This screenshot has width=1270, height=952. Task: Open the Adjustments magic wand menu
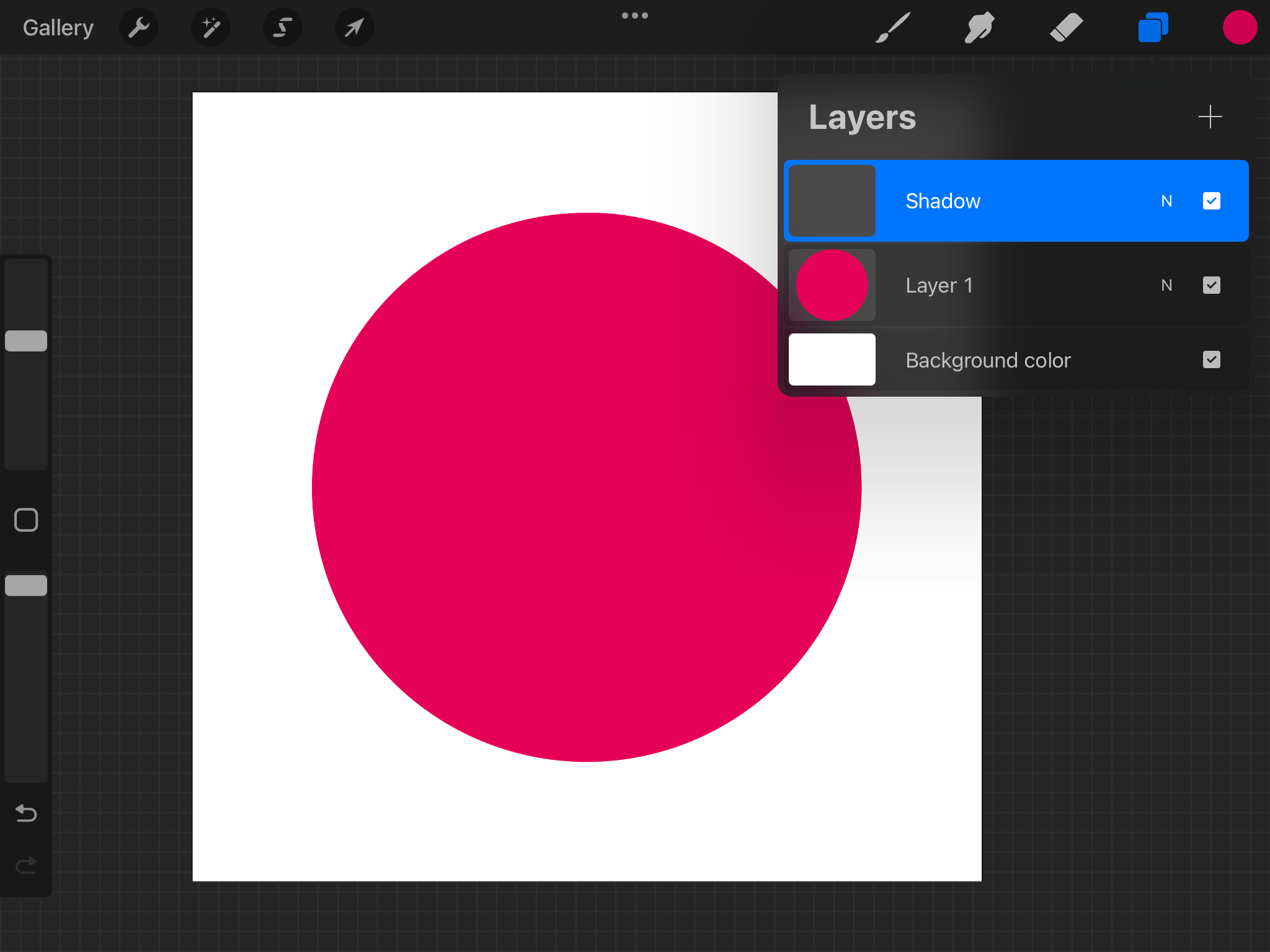[211, 27]
